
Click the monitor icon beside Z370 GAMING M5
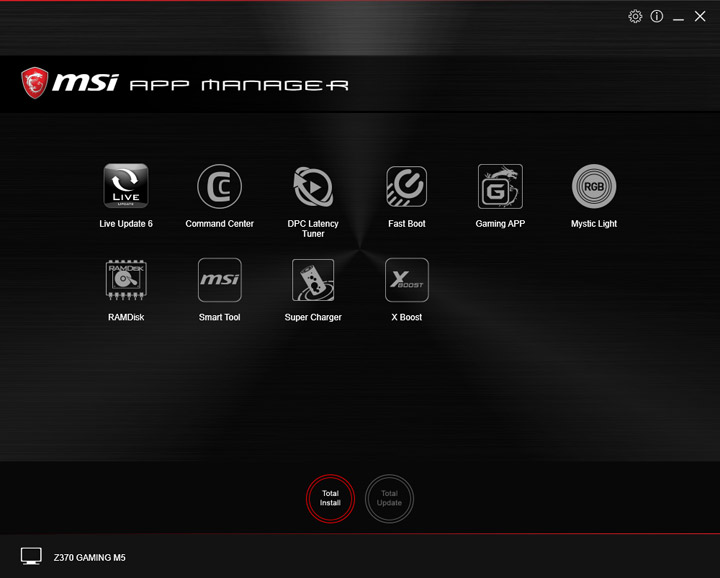31,556
